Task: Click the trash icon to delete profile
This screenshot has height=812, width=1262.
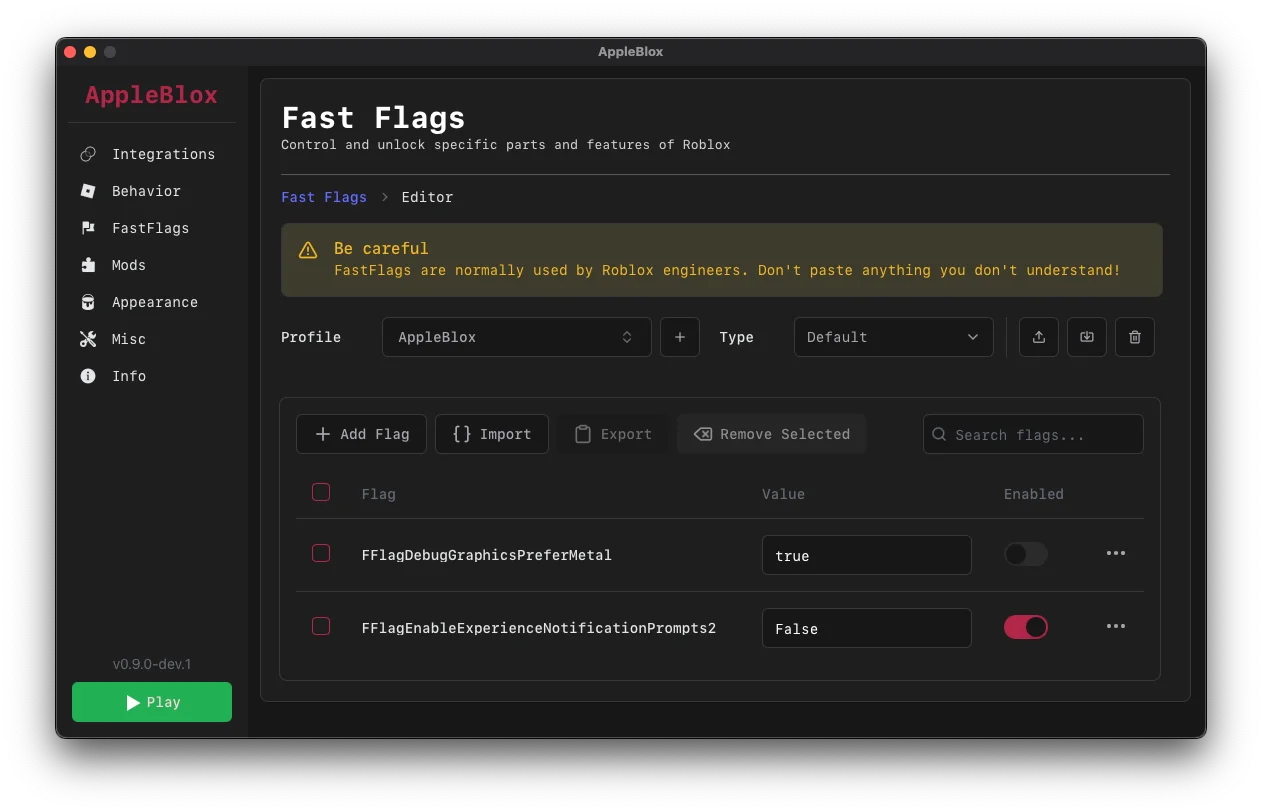Action: point(1134,337)
